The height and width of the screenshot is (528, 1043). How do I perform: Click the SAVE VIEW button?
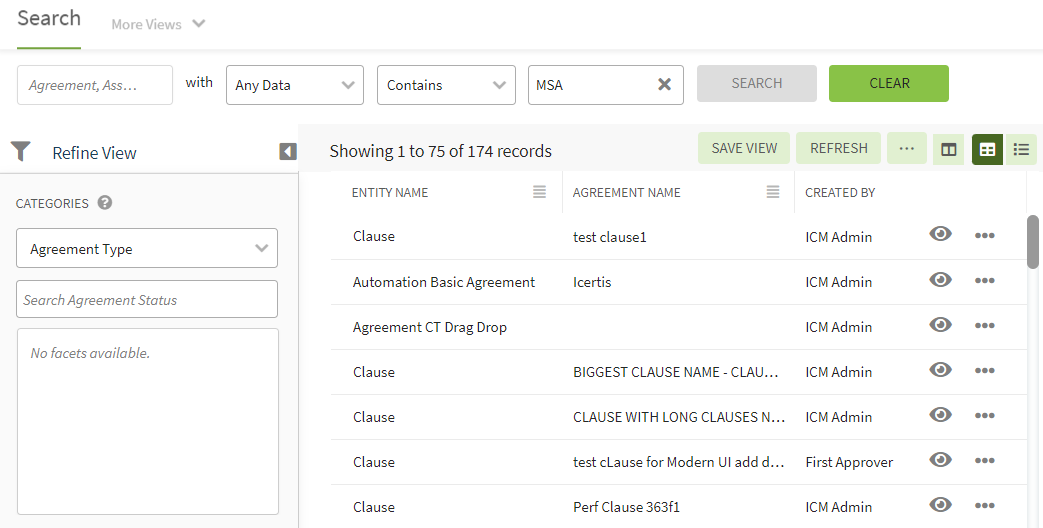click(744, 148)
